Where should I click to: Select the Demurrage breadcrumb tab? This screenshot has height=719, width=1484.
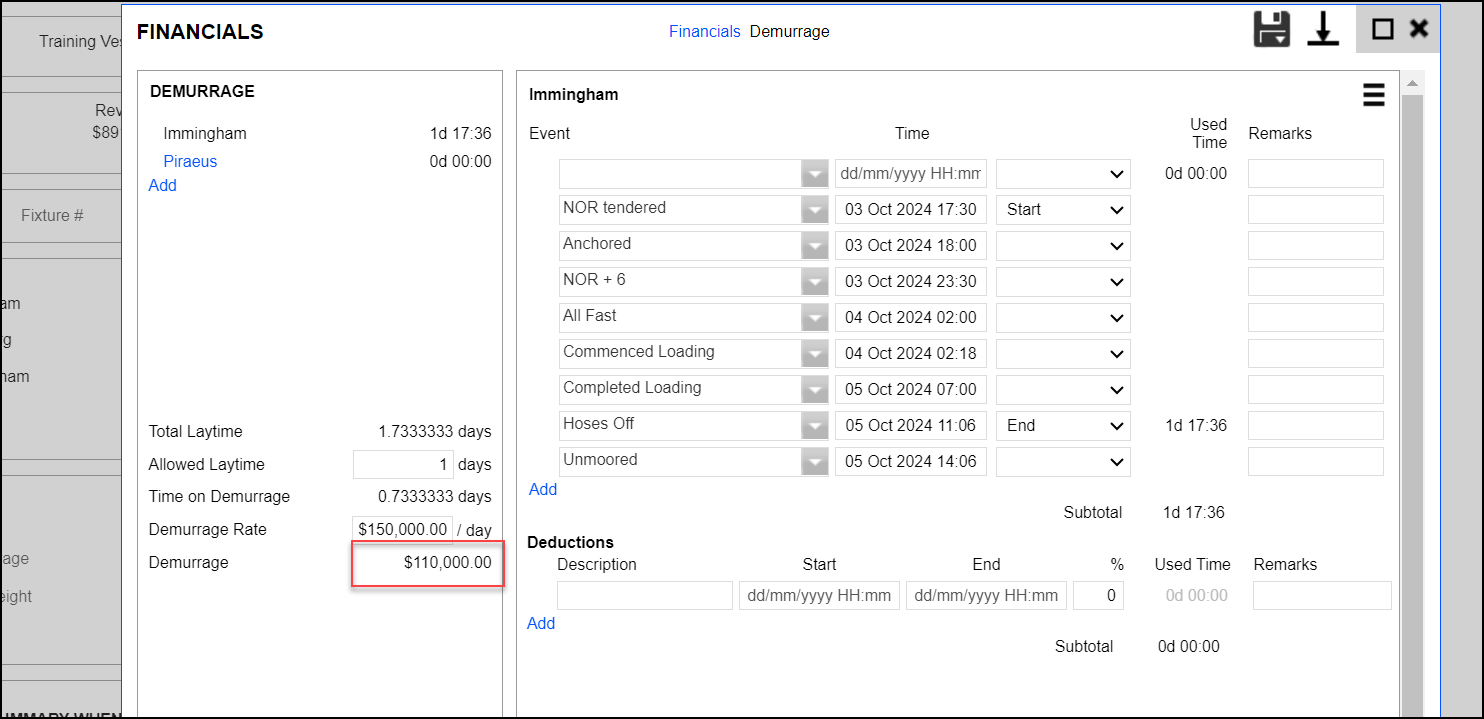point(789,32)
